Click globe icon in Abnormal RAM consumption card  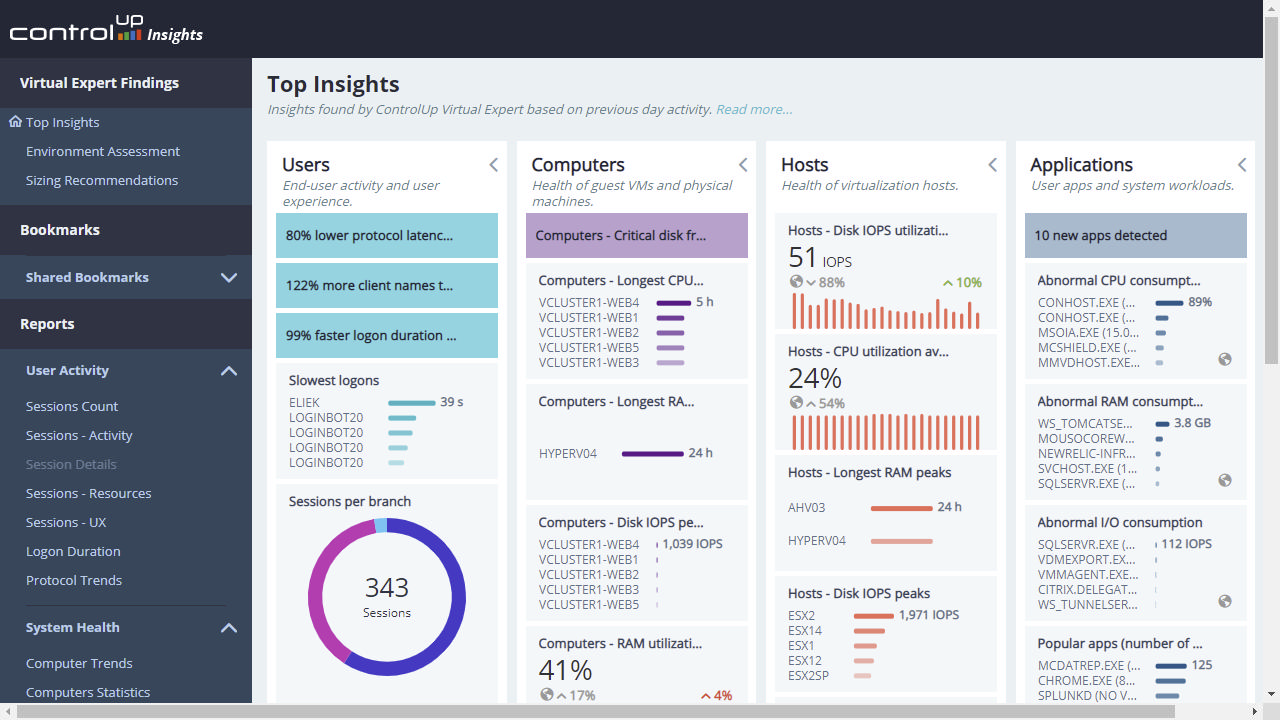[x=1225, y=480]
